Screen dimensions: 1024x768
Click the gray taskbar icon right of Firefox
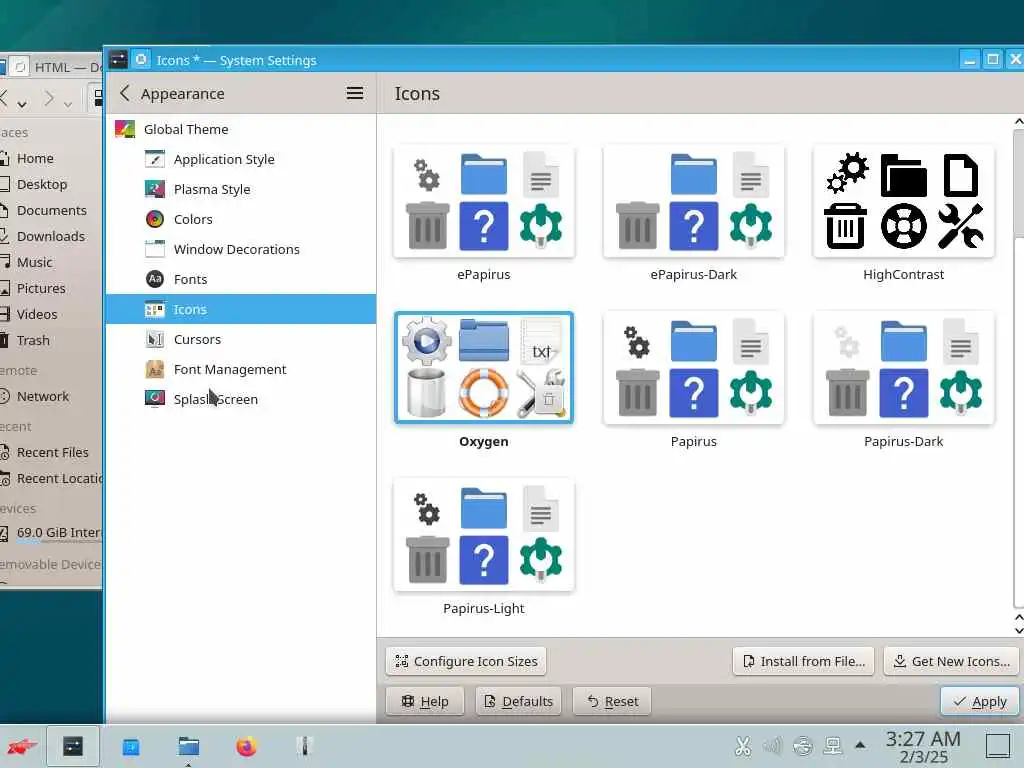(304, 746)
